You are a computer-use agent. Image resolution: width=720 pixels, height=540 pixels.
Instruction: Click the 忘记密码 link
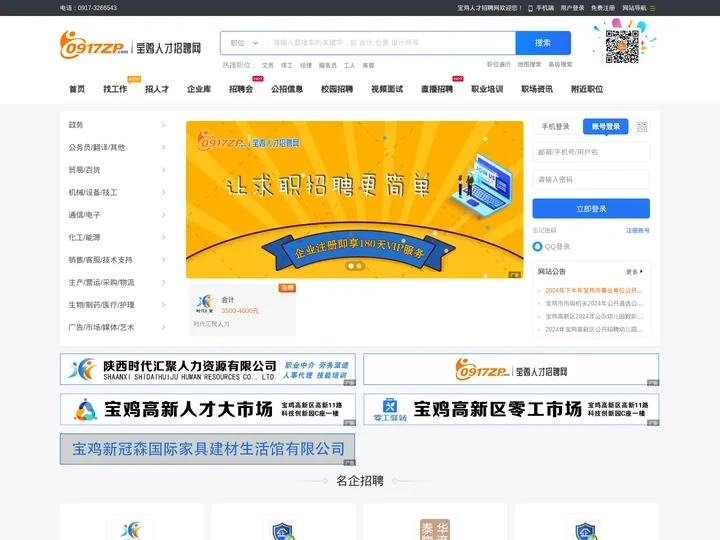pyautogui.click(x=545, y=231)
